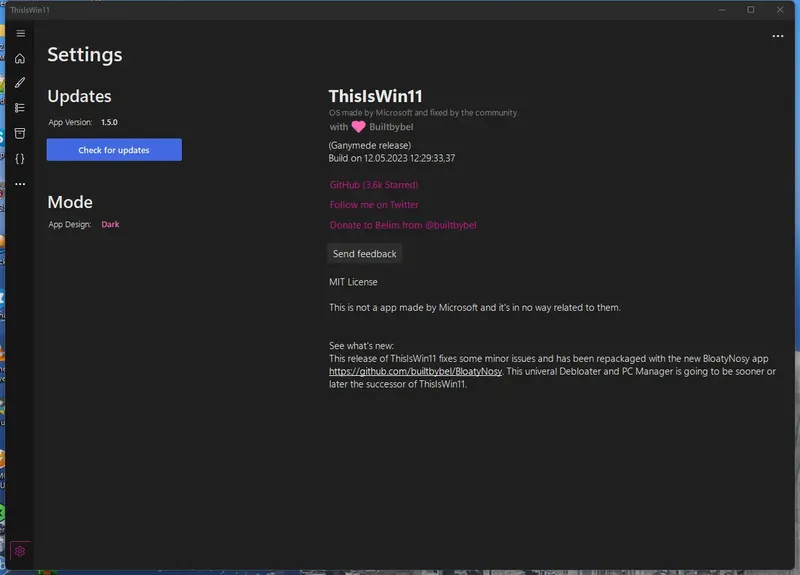Go to the Home page icon
The width and height of the screenshot is (800, 575).
click(20, 58)
